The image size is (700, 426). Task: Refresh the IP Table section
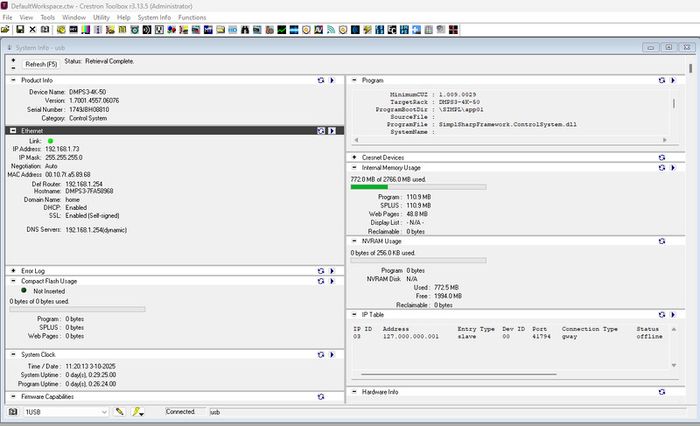coord(662,314)
